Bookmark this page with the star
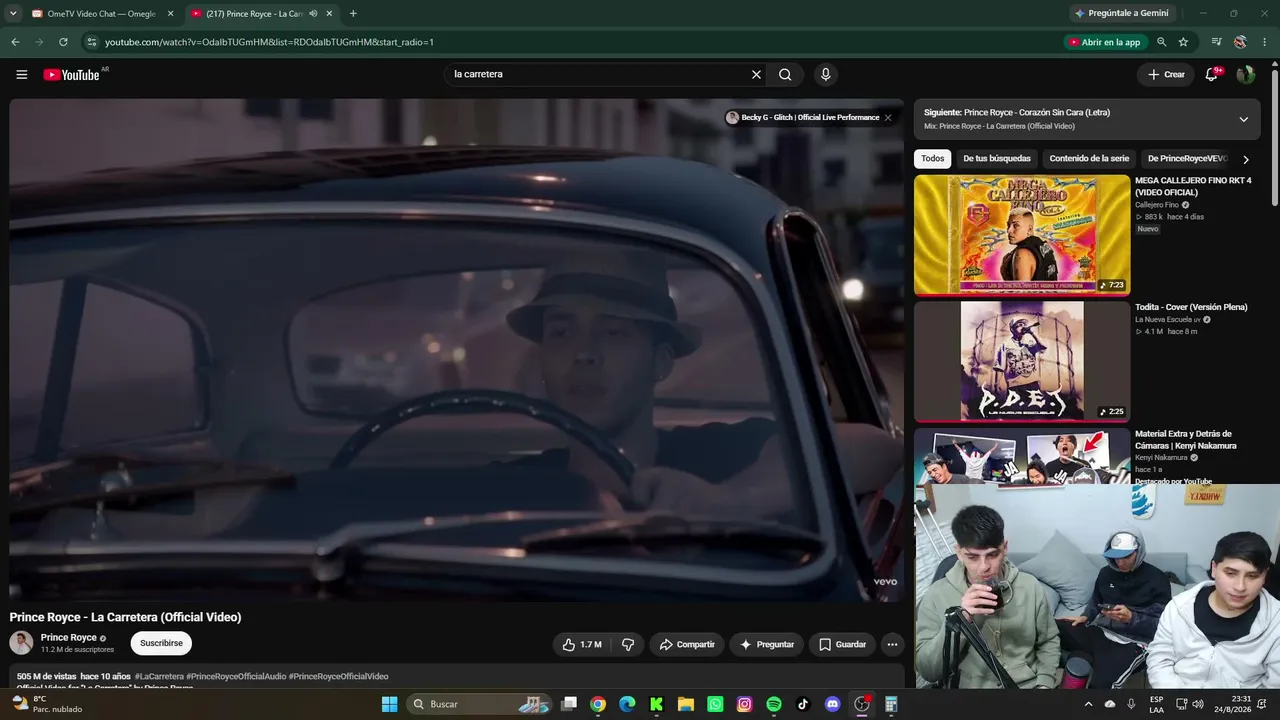The height and width of the screenshot is (720, 1280). pyautogui.click(x=1183, y=42)
